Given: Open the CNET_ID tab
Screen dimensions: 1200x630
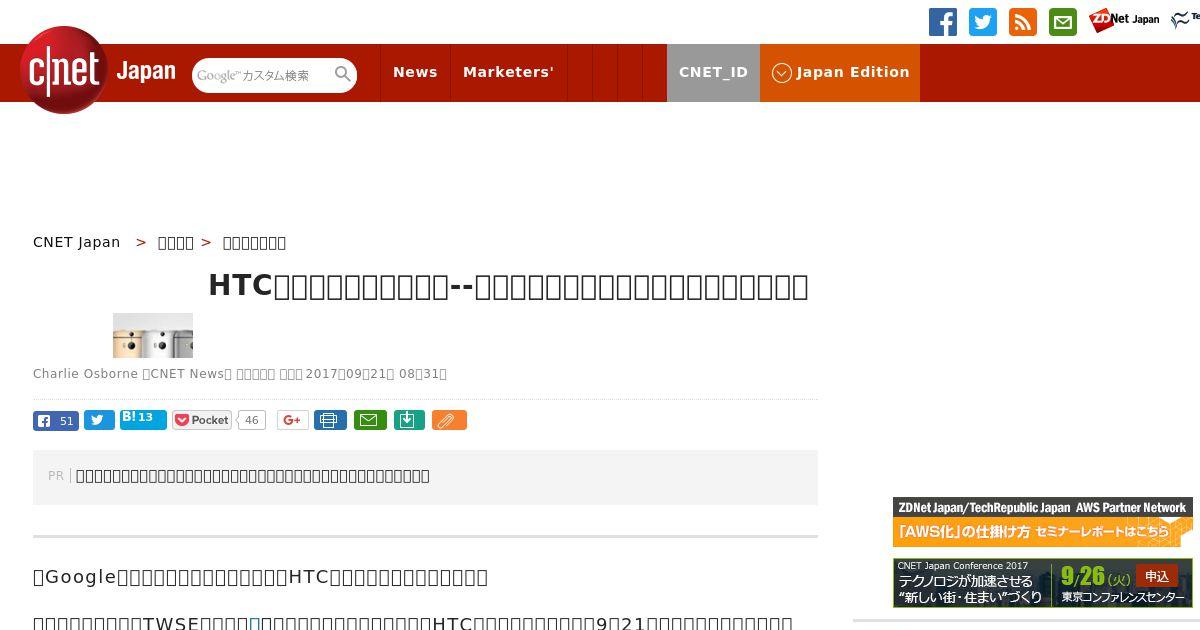Looking at the screenshot, I should point(713,73).
